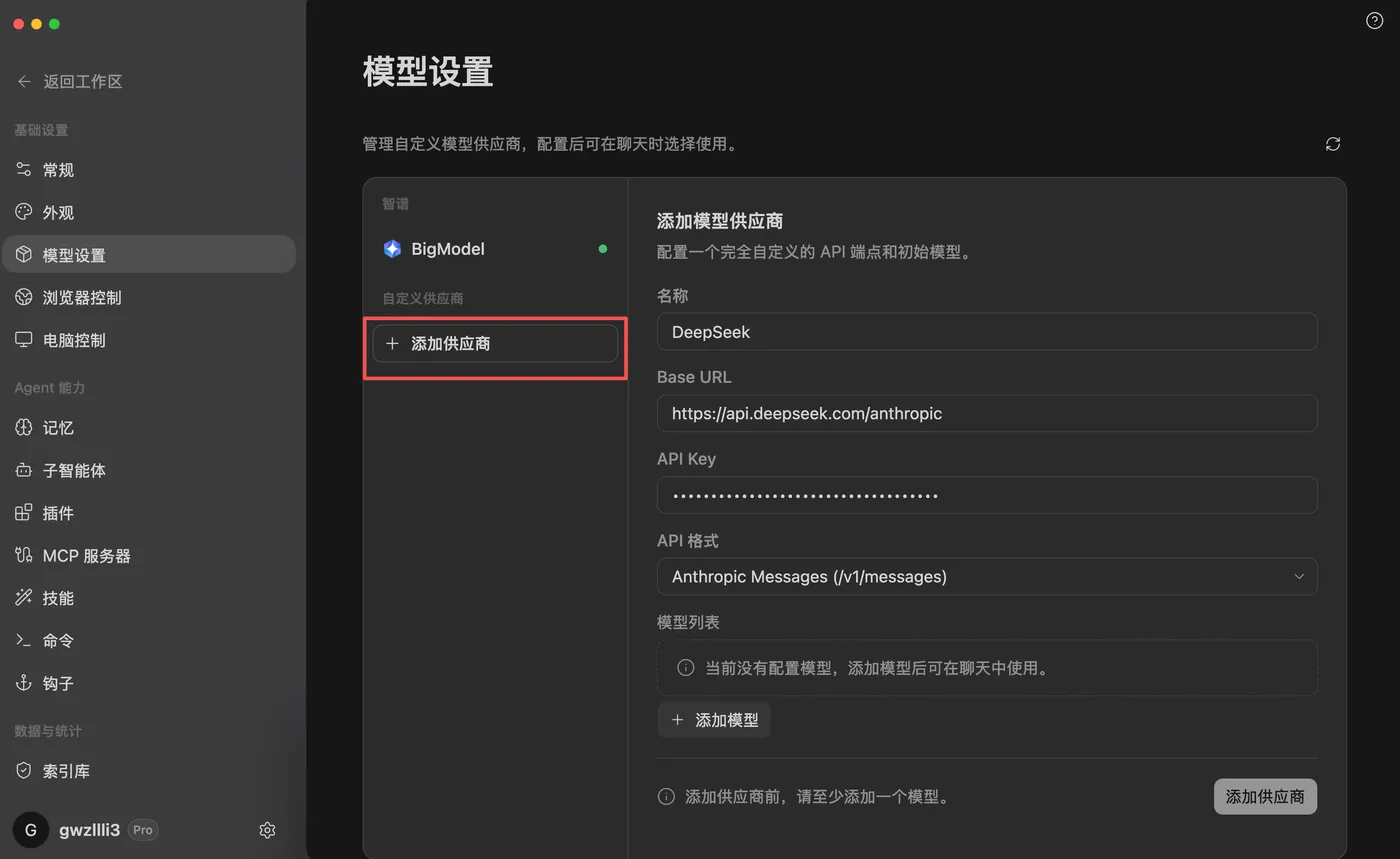Viewport: 1400px width, 859px height.
Task: Open the 子智能体 page
Action: point(149,470)
